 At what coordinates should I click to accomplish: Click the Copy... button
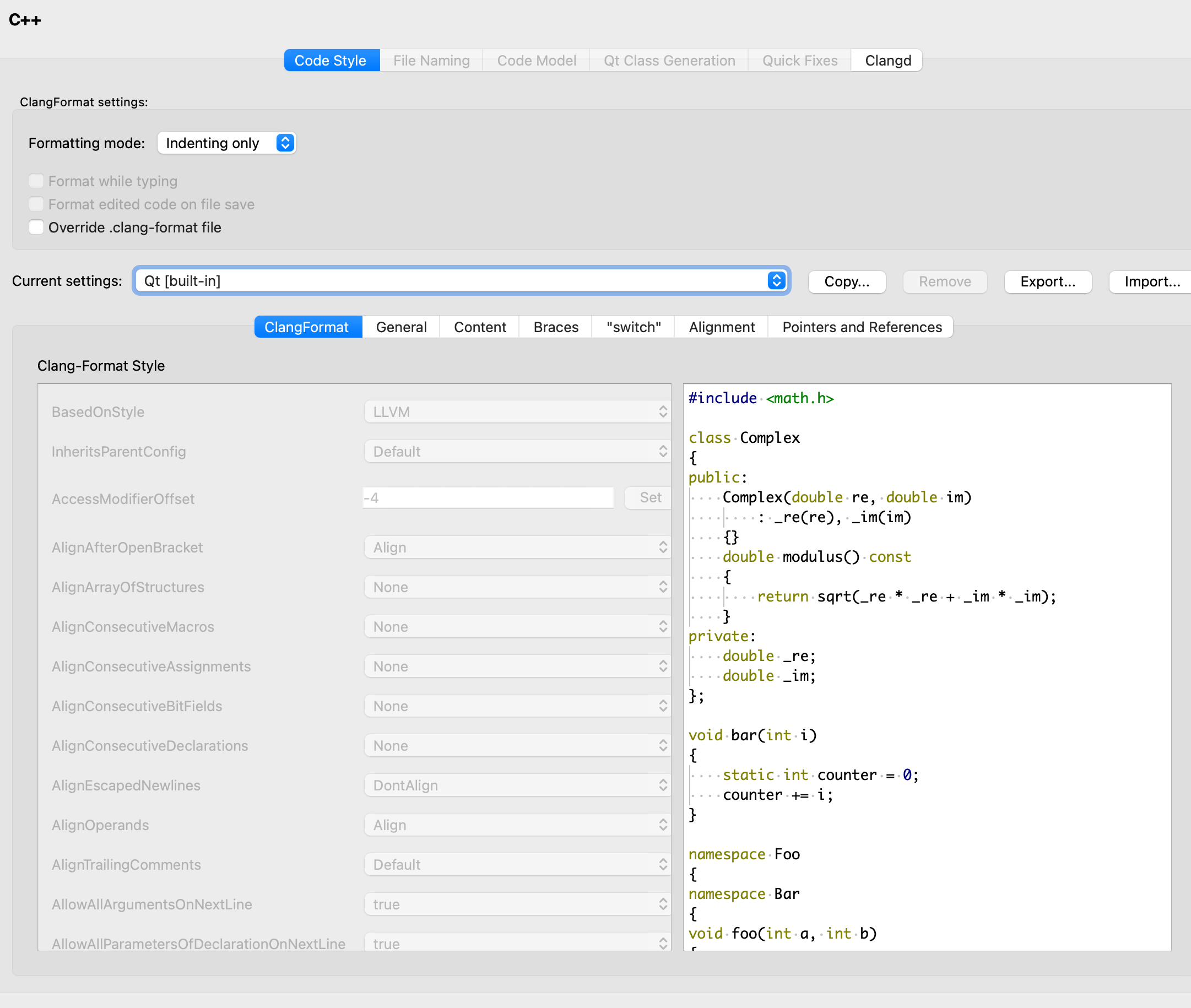click(x=847, y=281)
